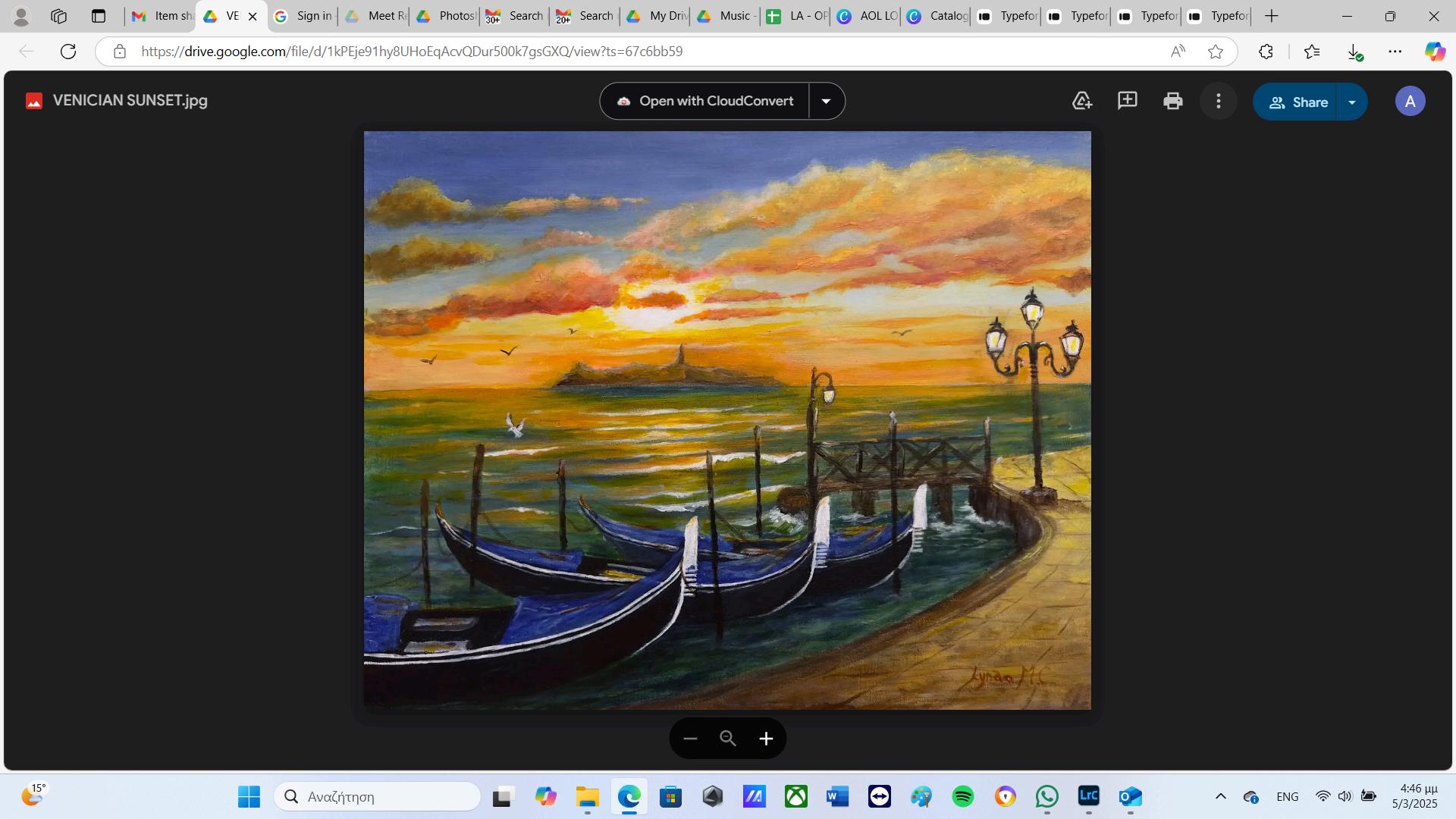Click Open with CloudConvert button
The width and height of the screenshot is (1456, 819).
pos(705,101)
